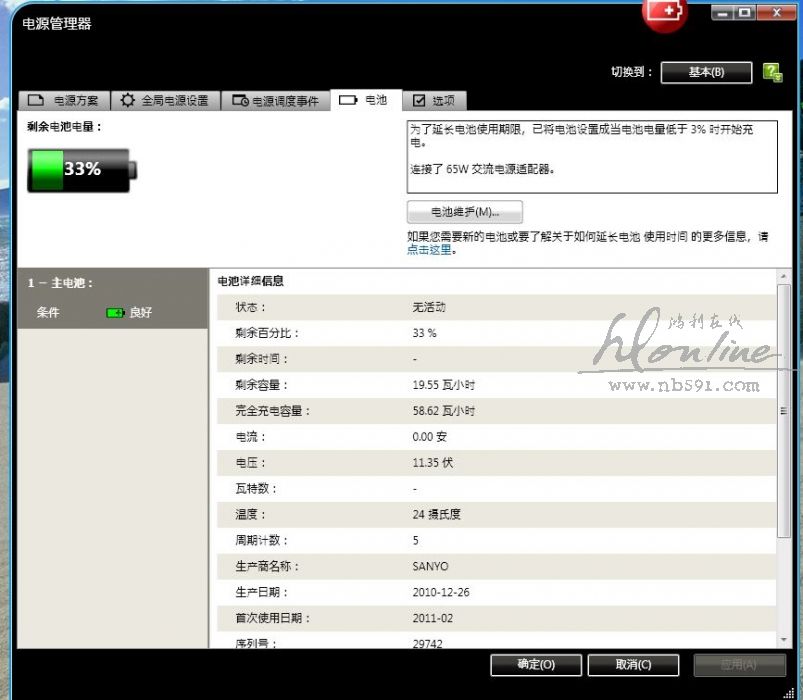
Task: Click the green 良好 battery condition icon
Action: 115,313
